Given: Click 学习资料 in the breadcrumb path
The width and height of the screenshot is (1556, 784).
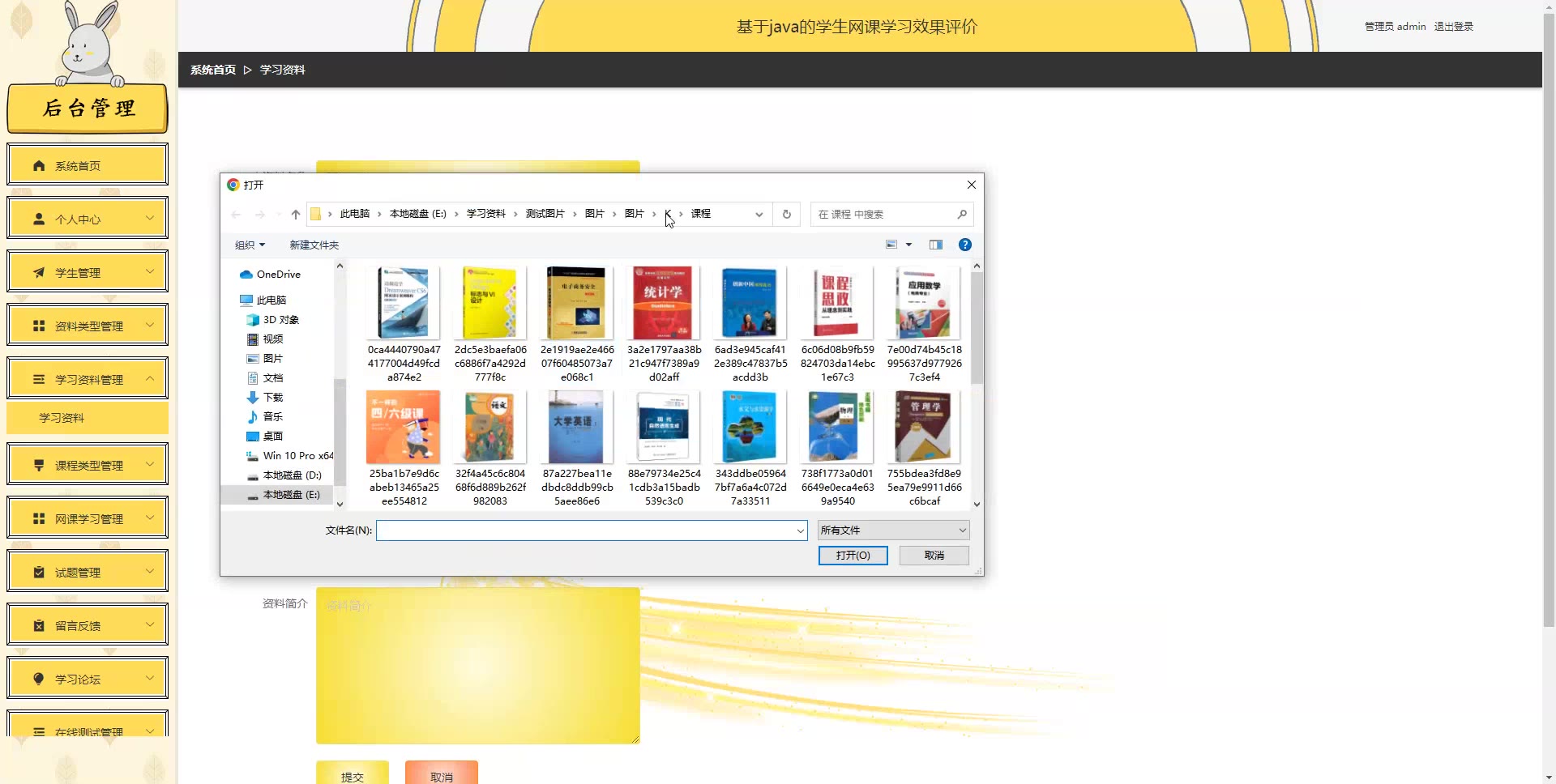Looking at the screenshot, I should click(486, 214).
